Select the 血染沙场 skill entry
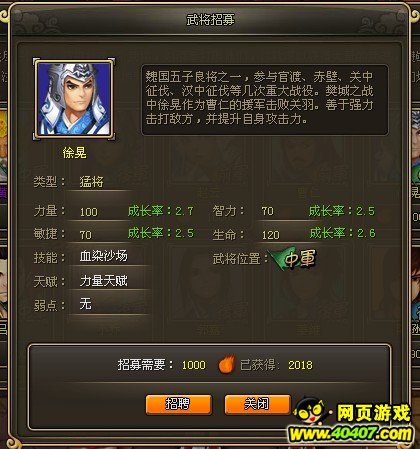The height and width of the screenshot is (449, 420). click(x=103, y=256)
